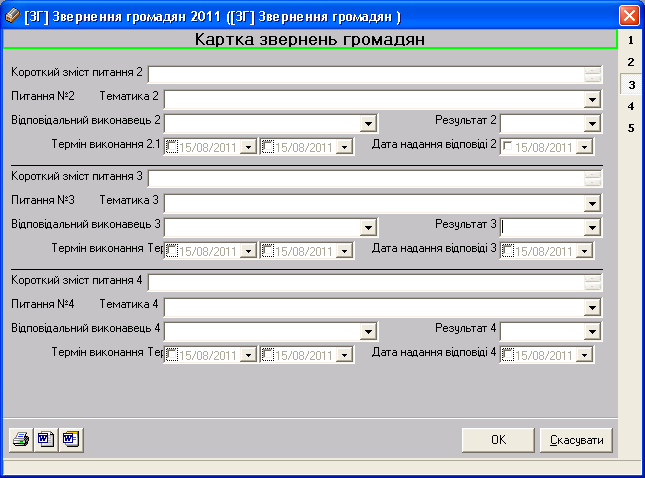The width and height of the screenshot is (645, 478).
Task: Switch to page tab 2
Action: (x=631, y=62)
